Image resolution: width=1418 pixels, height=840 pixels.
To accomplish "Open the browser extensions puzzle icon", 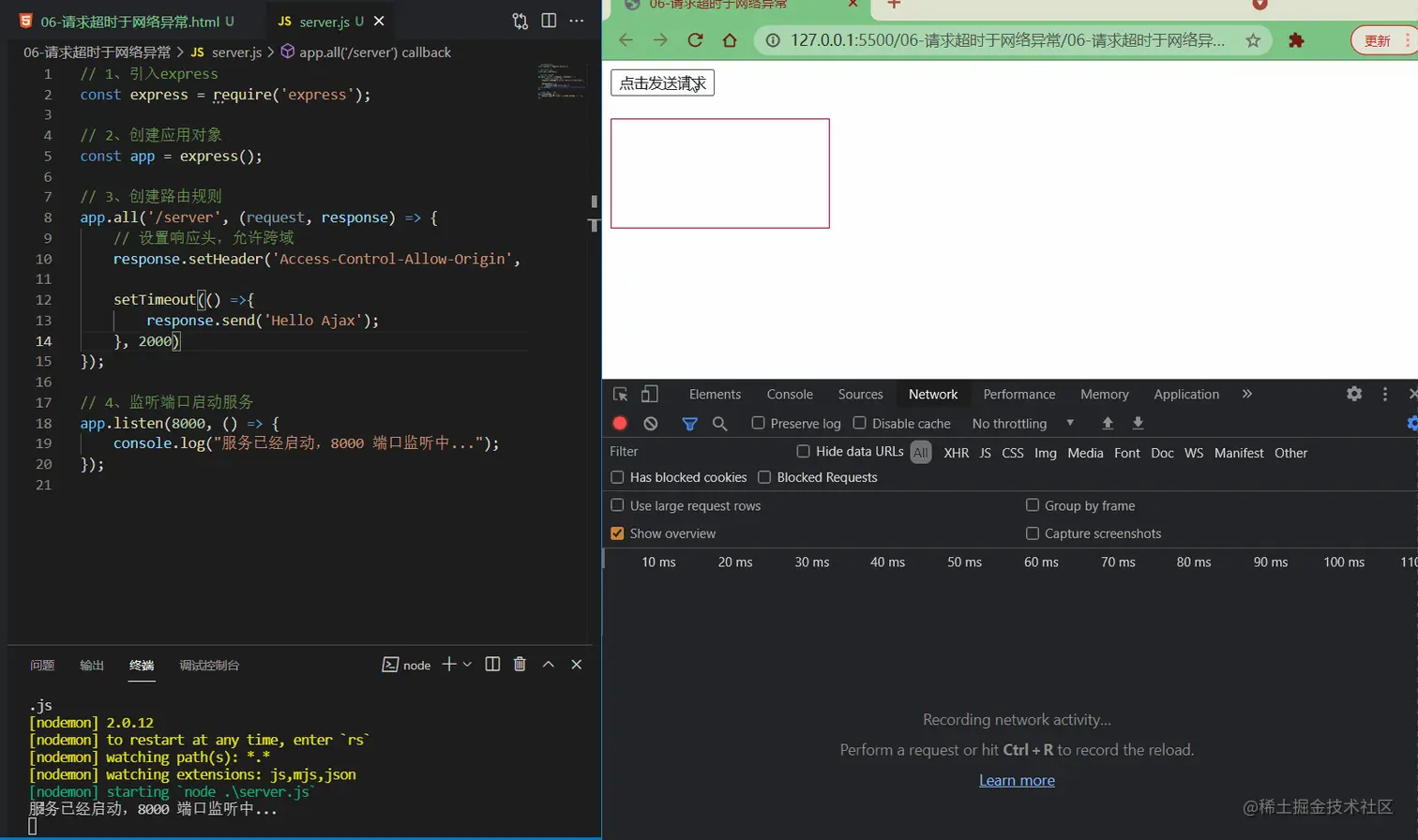I will click(x=1296, y=40).
